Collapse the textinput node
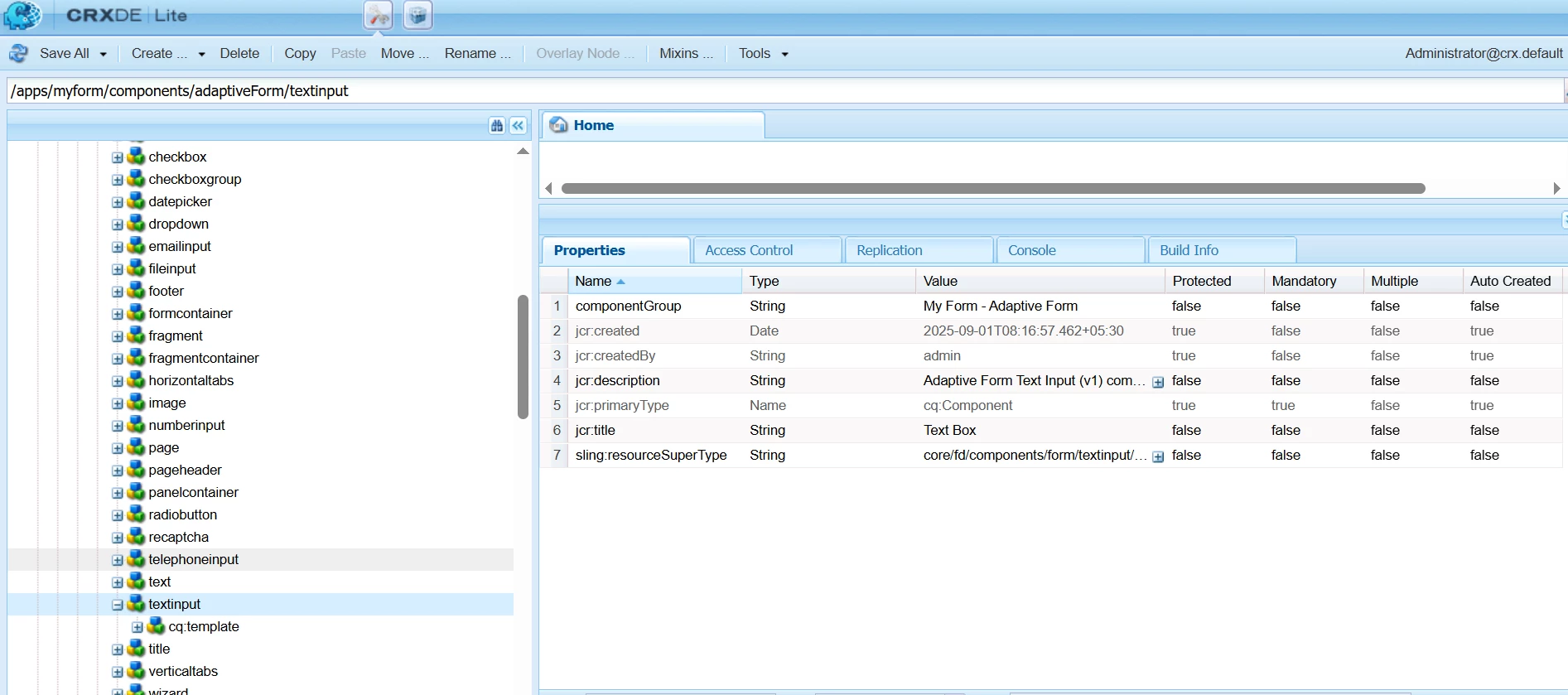1568x695 pixels. 118,605
